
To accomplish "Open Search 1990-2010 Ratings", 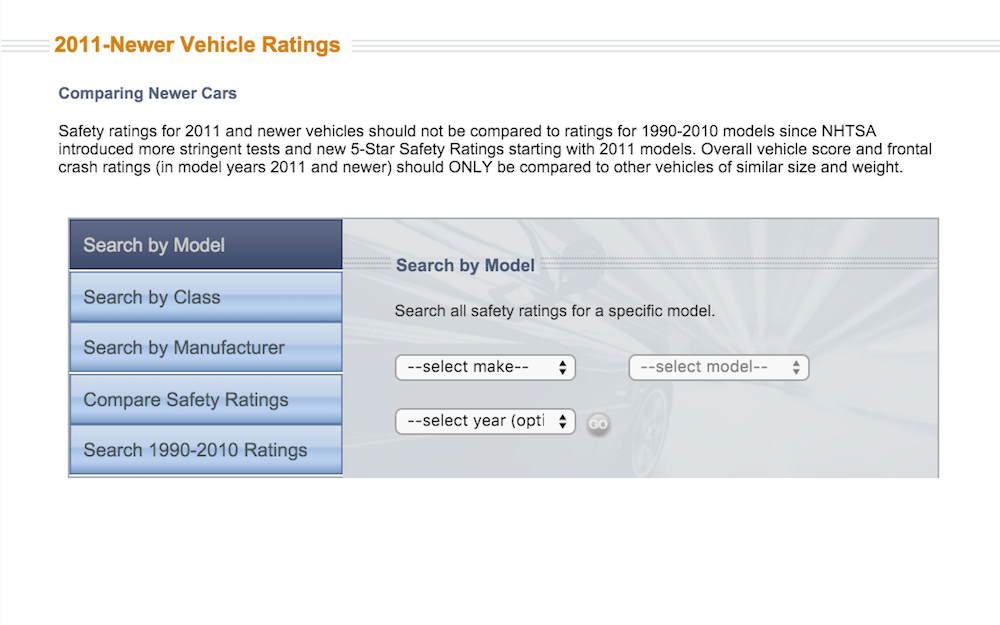I will pyautogui.click(x=205, y=449).
